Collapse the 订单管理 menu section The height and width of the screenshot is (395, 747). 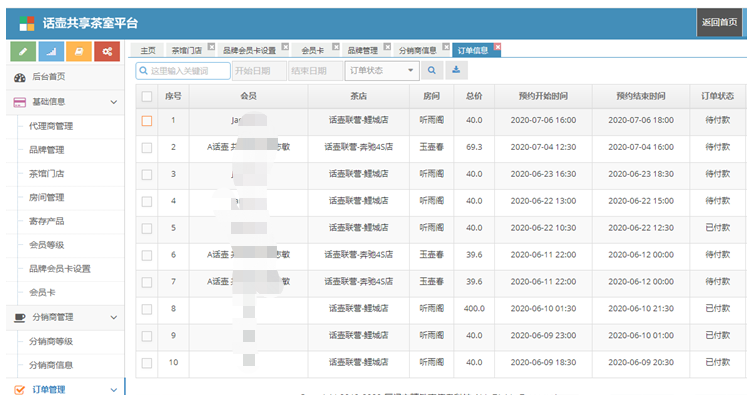coord(113,390)
